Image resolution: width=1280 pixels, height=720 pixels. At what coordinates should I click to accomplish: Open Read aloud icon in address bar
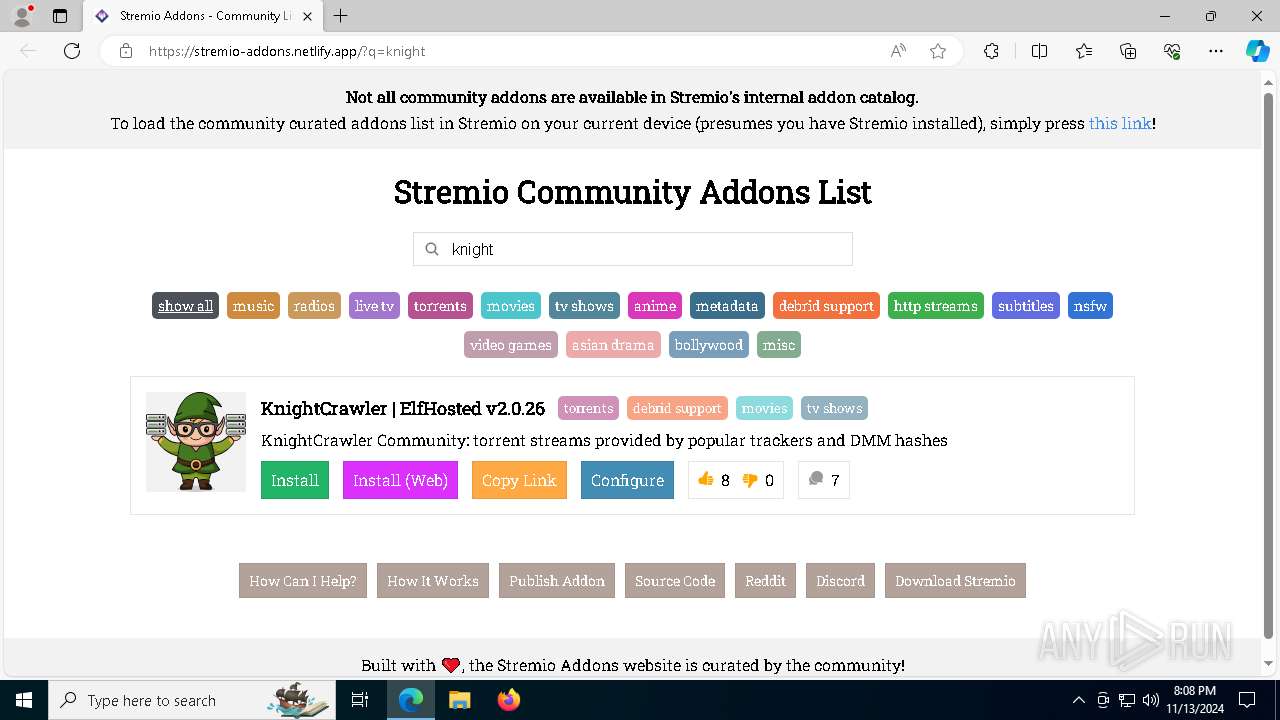coord(898,51)
